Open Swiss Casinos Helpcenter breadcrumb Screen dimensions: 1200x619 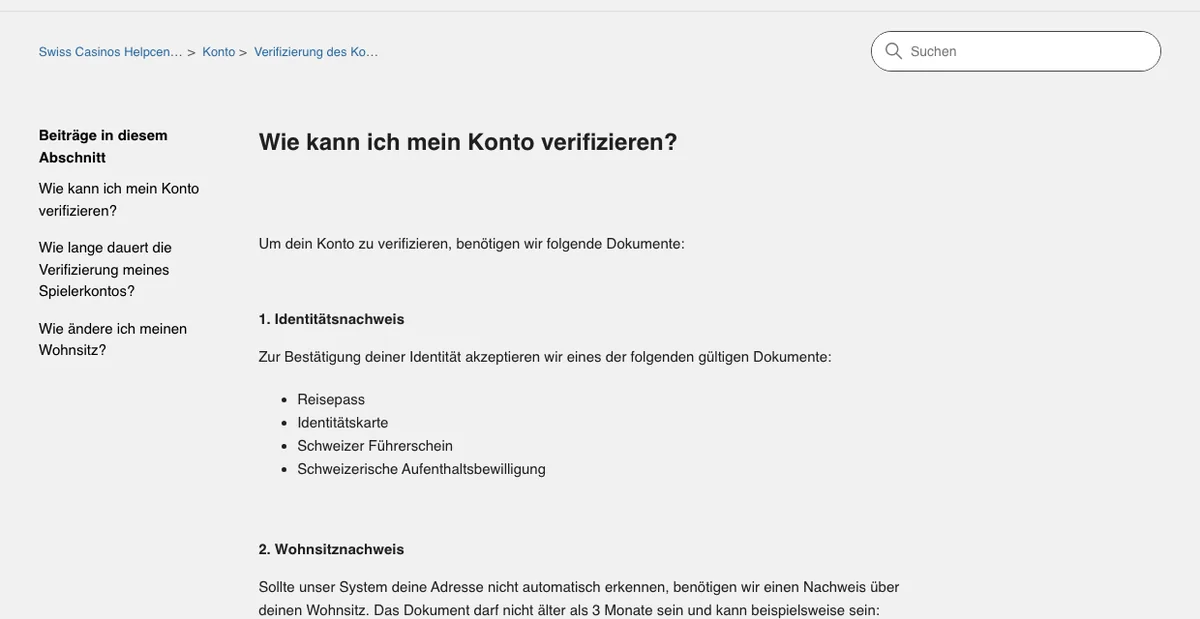tap(110, 52)
